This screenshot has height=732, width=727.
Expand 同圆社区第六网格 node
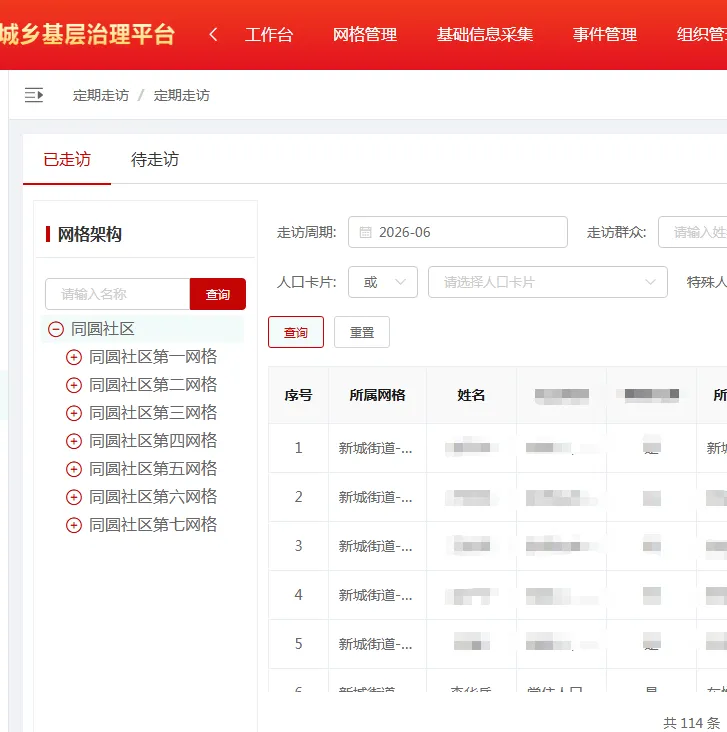[74, 497]
